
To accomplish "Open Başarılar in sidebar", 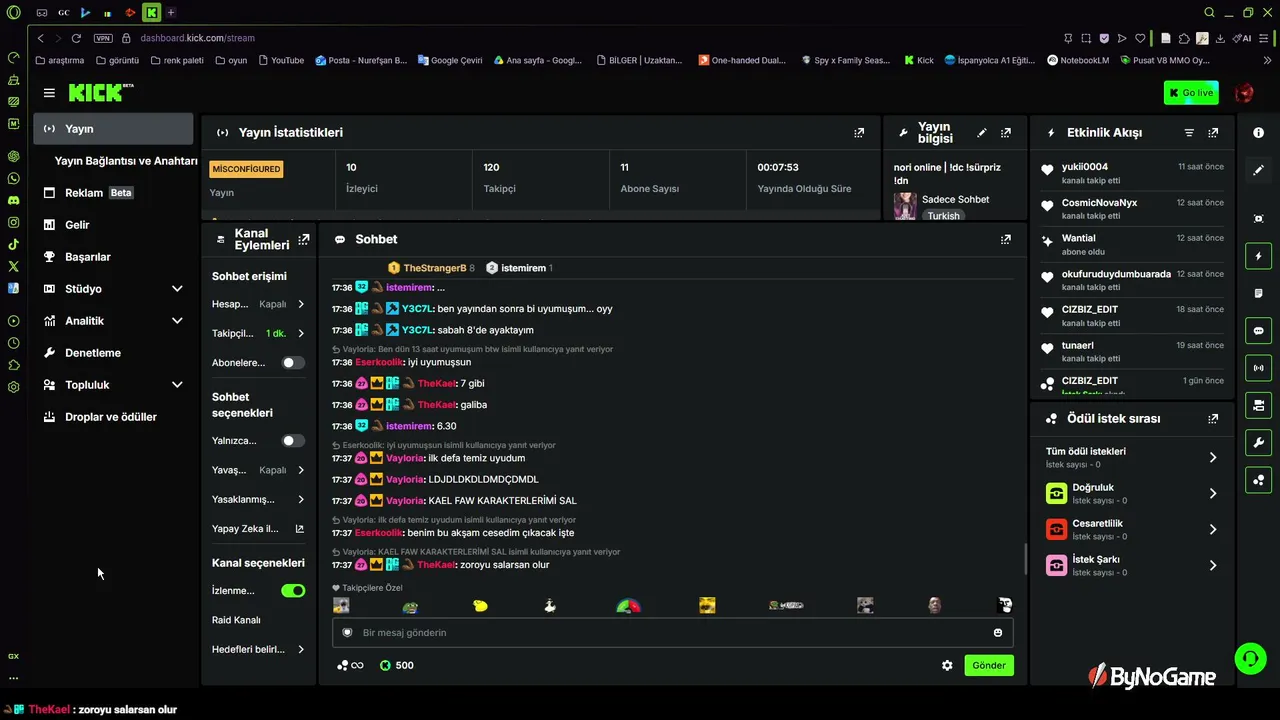I will pos(114,257).
